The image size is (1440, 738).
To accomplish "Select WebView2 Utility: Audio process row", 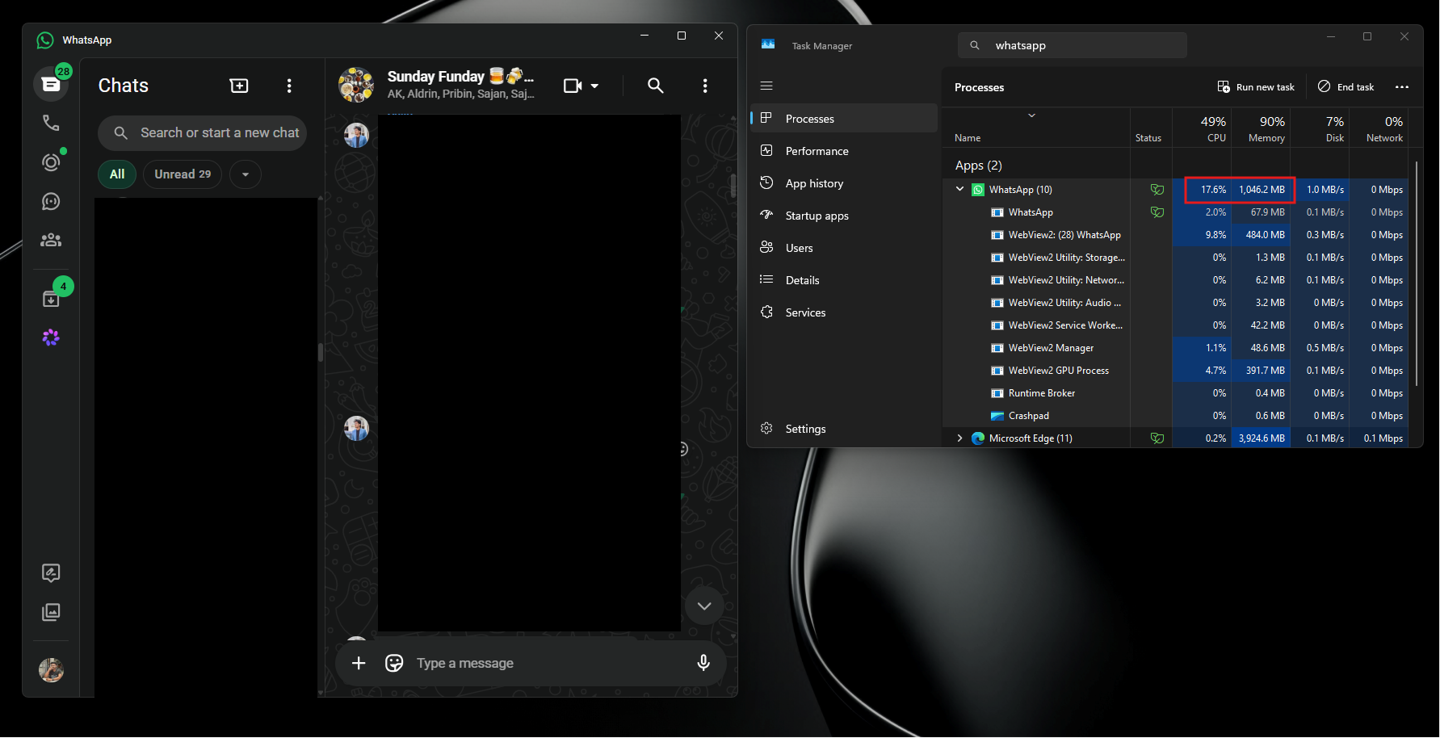I will (x=1175, y=302).
